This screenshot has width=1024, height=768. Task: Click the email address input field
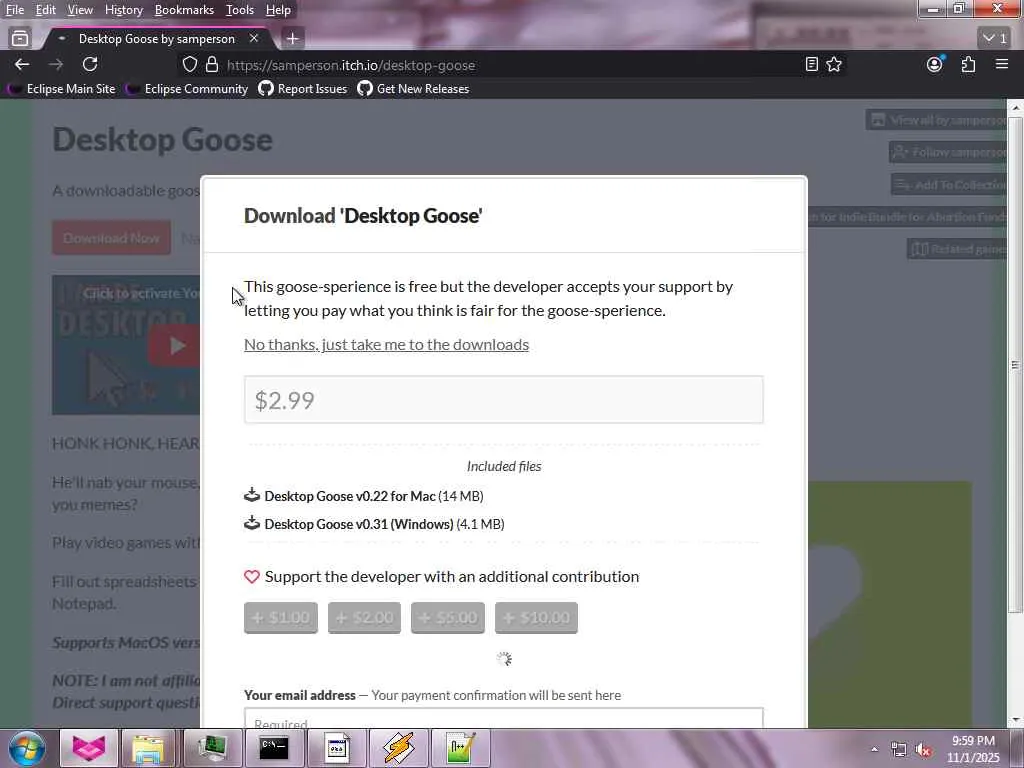tap(504, 718)
